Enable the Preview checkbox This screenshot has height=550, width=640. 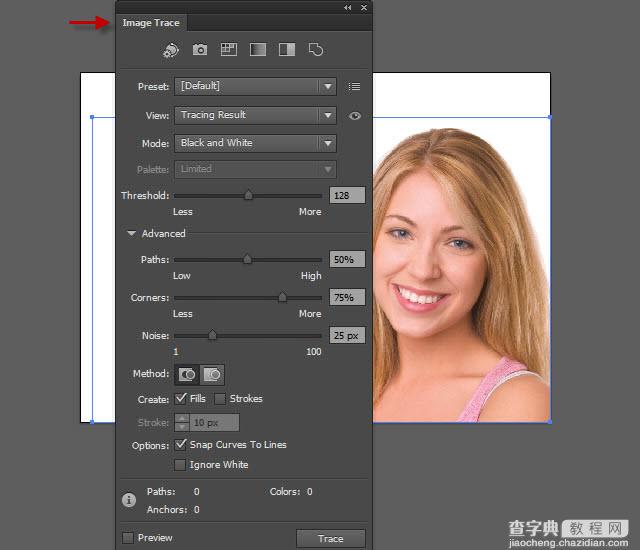[x=128, y=538]
